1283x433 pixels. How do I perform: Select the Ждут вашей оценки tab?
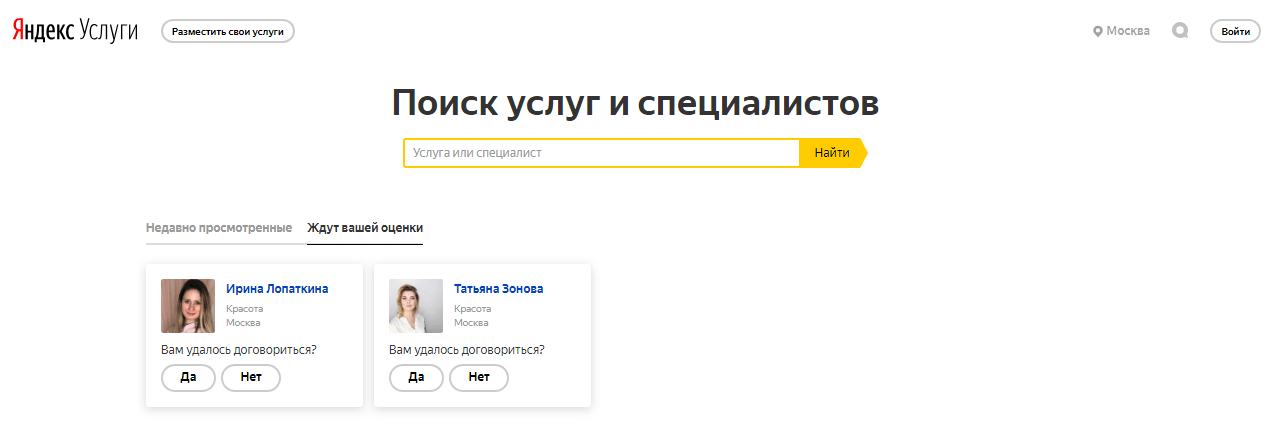365,228
